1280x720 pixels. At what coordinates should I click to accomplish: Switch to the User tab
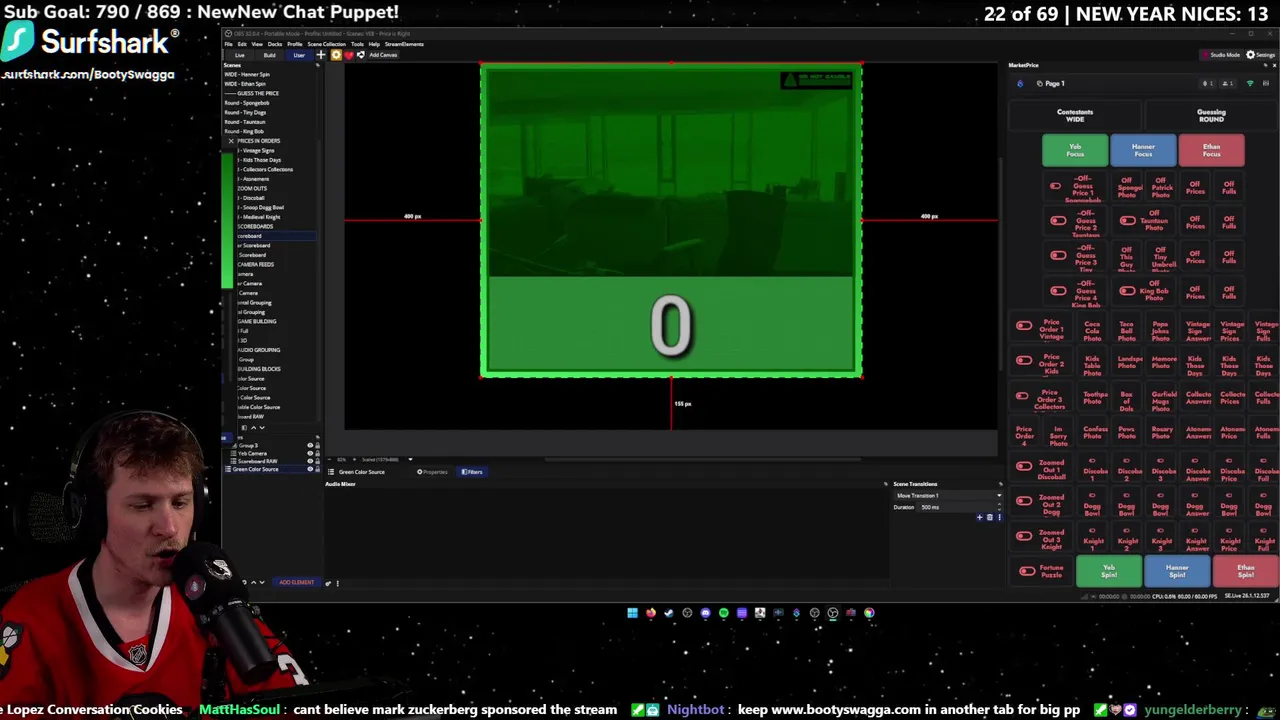[x=299, y=55]
